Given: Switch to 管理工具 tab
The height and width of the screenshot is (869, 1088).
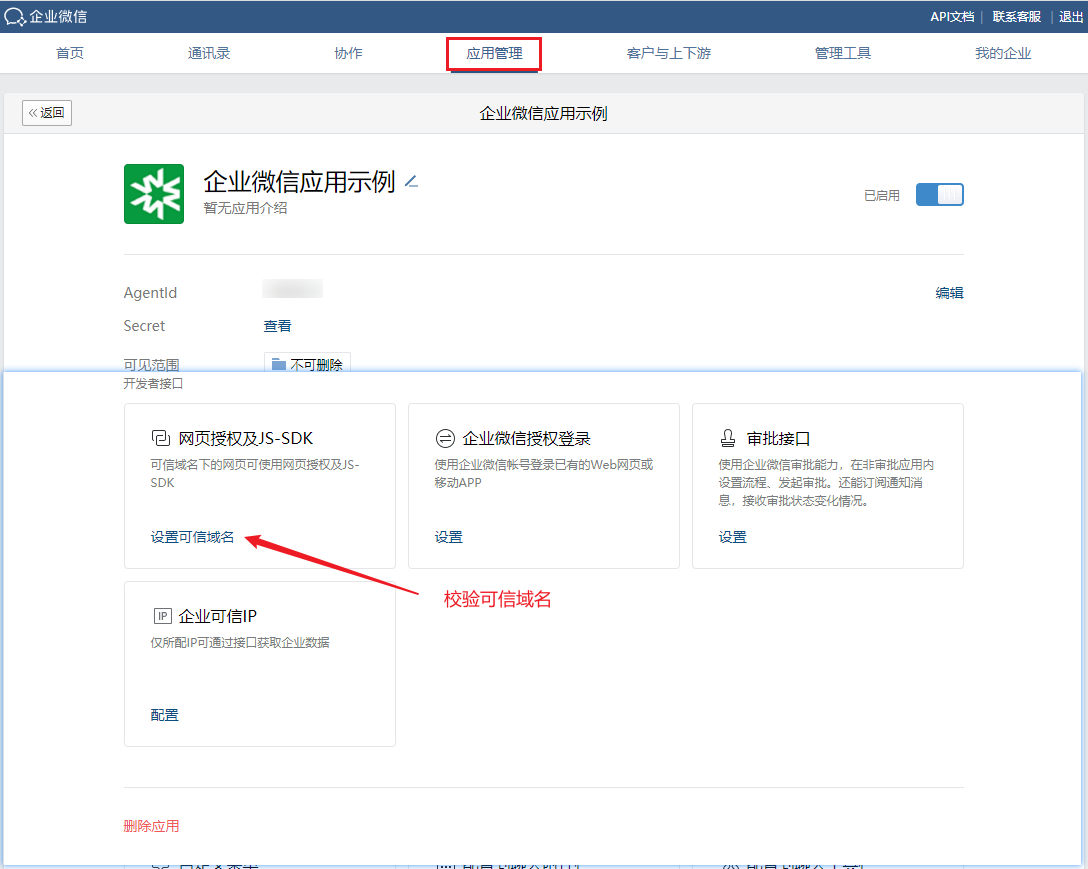Looking at the screenshot, I should point(842,53).
